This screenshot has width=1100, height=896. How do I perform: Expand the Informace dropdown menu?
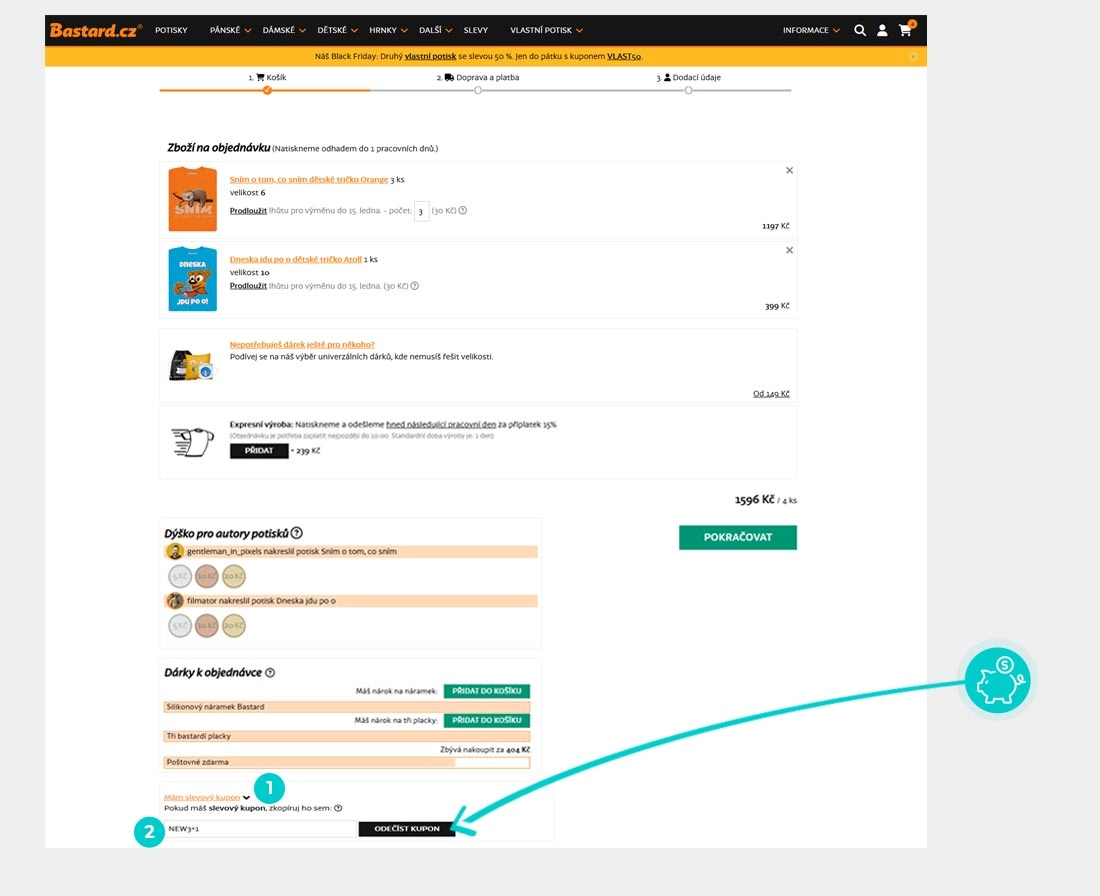coord(810,30)
